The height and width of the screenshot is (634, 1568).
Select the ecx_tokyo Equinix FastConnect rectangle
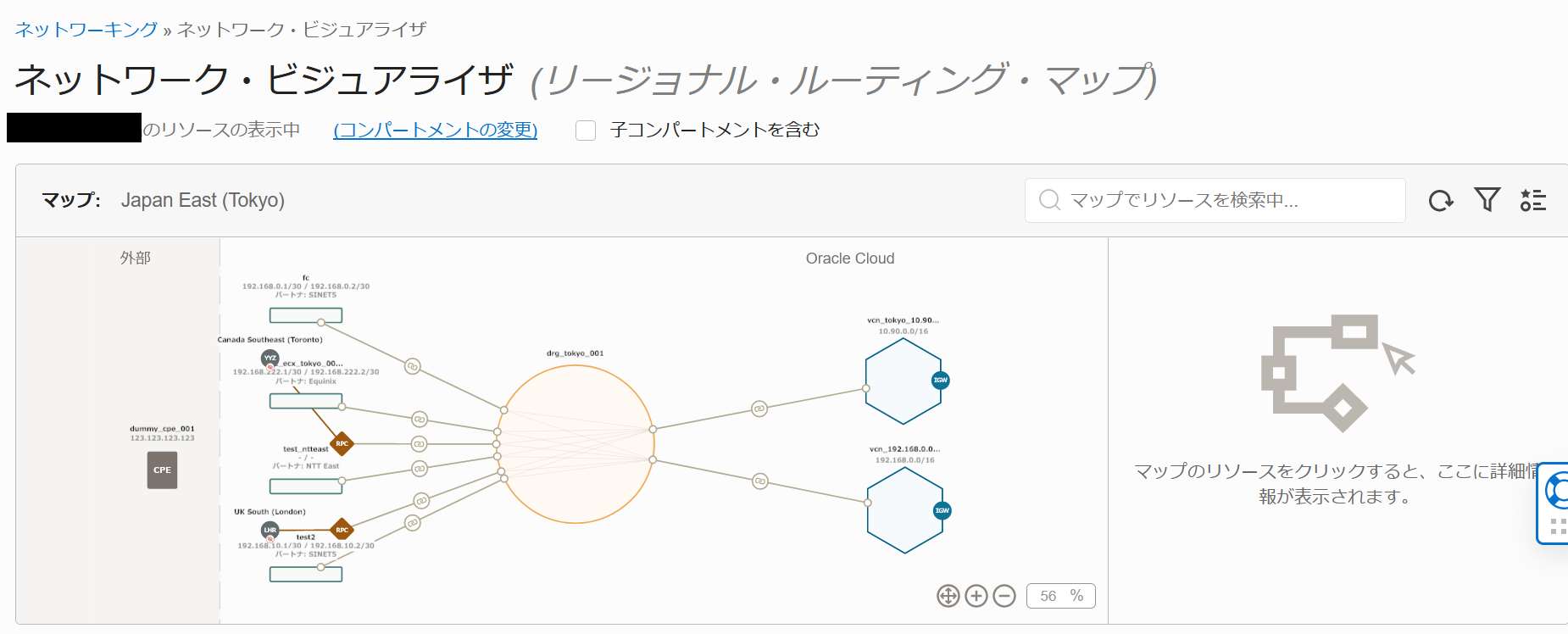point(306,401)
